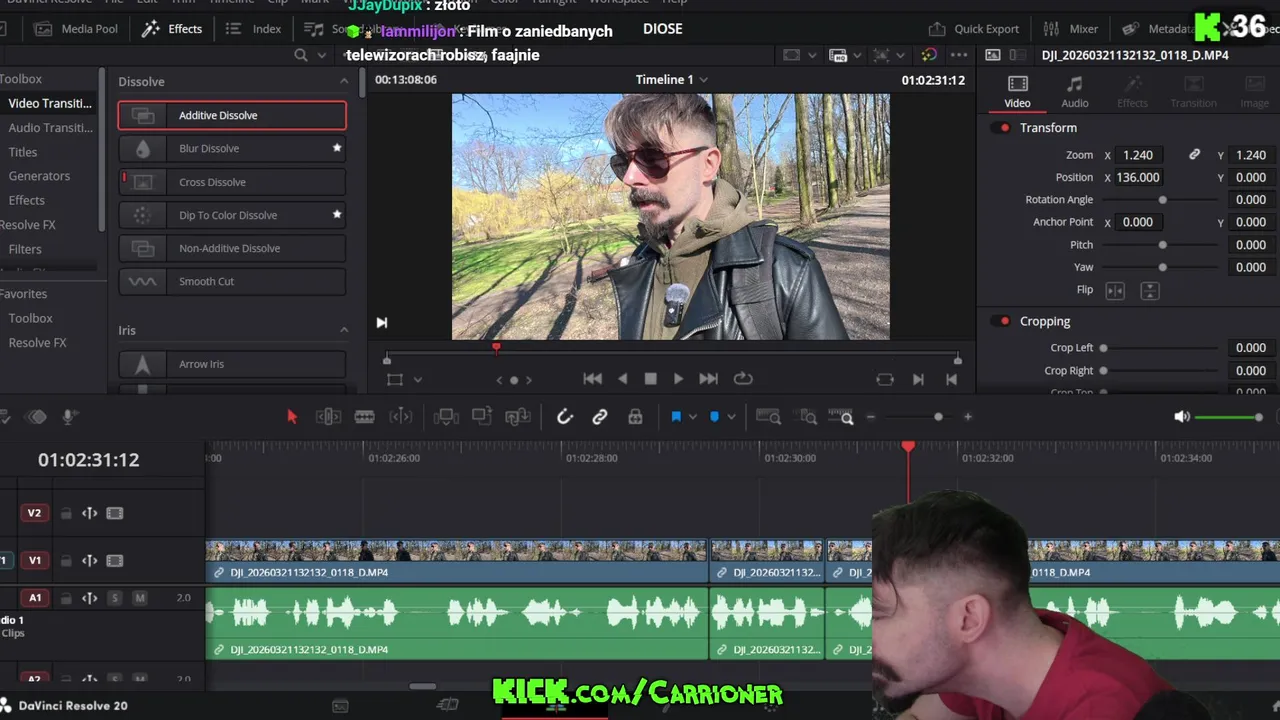This screenshot has width=1280, height=720.
Task: Jump to first frame in viewer
Action: click(593, 379)
